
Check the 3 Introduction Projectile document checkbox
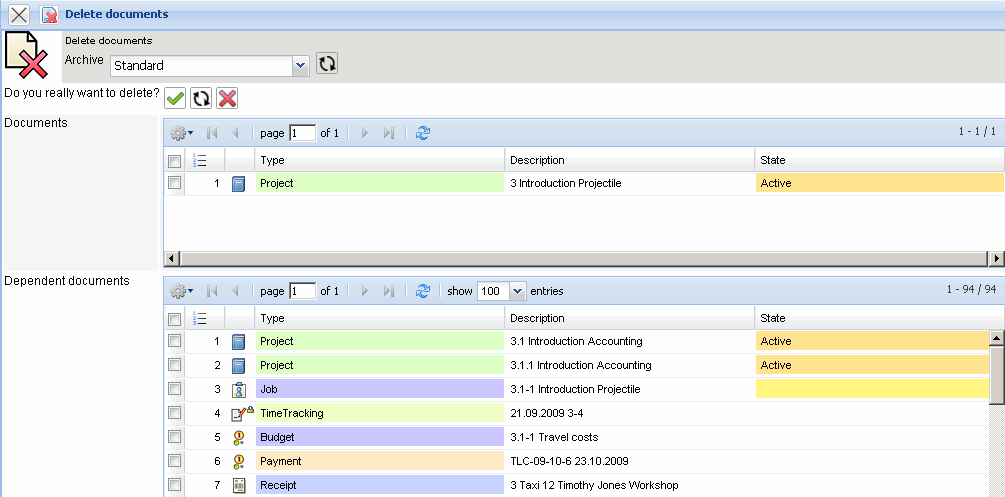[175, 183]
